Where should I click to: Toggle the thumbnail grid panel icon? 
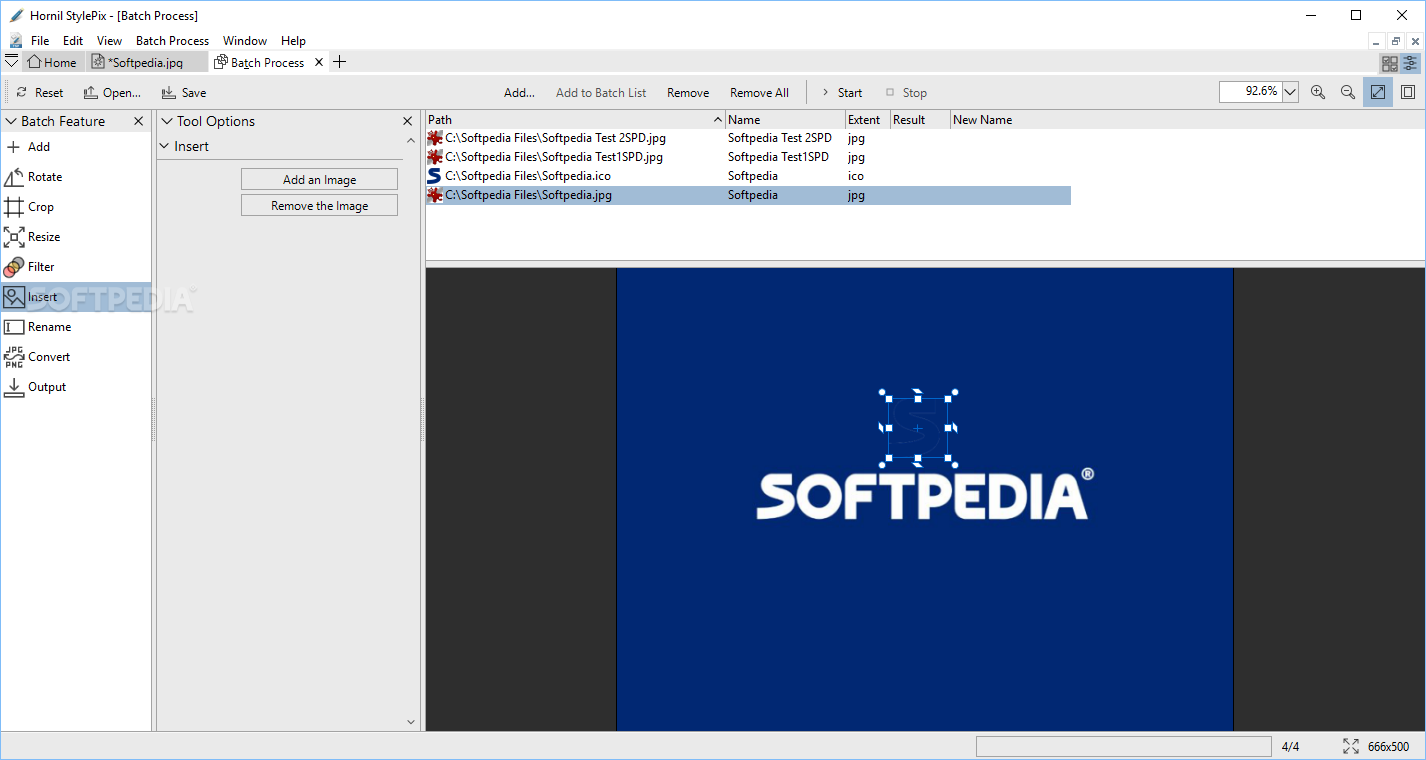pyautogui.click(x=1389, y=63)
